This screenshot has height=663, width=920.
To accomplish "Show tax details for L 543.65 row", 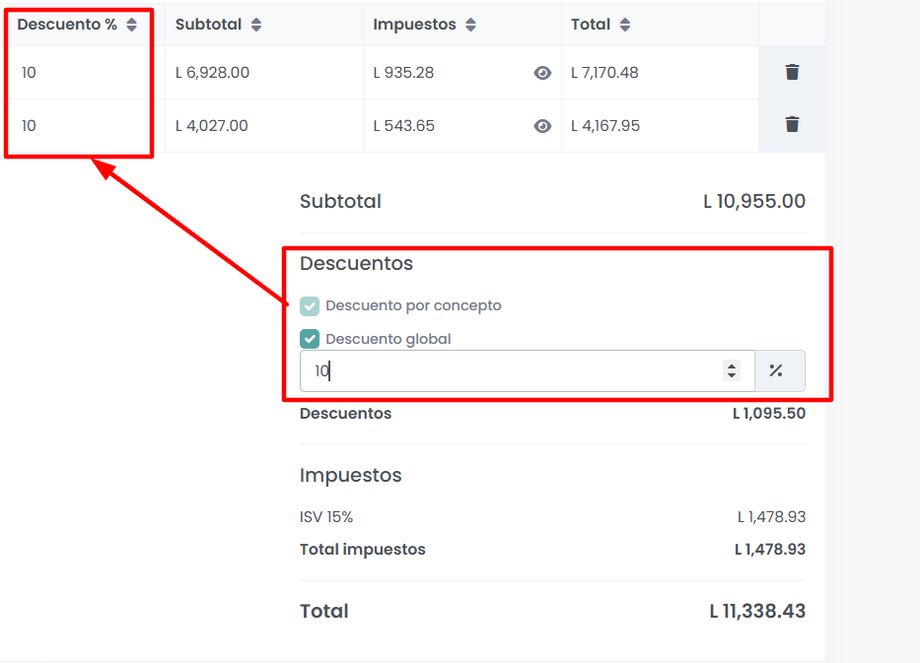I will [x=542, y=126].
